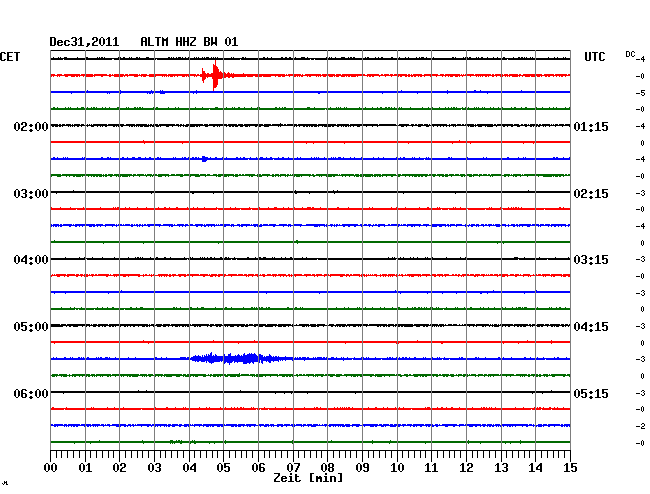Click minute 01 on the time axis
This screenshot has width=650, height=494.
click(85, 467)
